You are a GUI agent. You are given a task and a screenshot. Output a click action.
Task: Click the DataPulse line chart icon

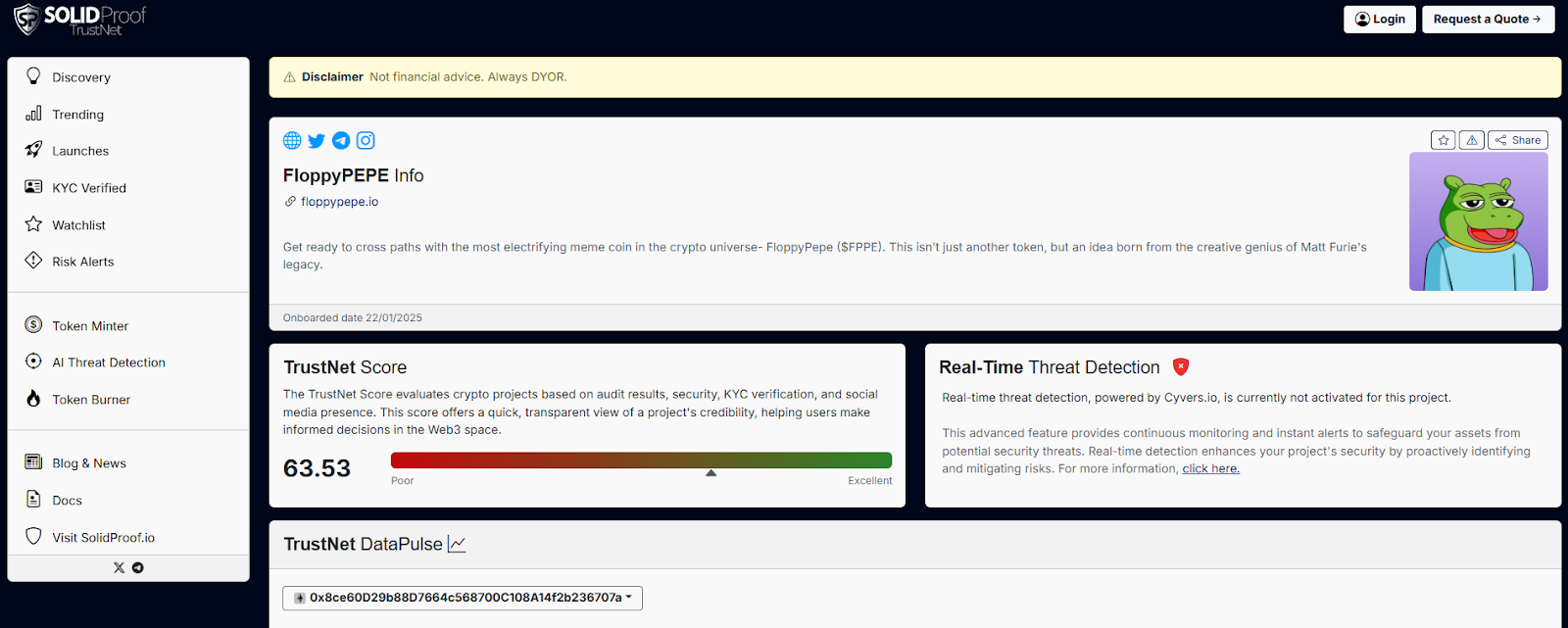[457, 544]
